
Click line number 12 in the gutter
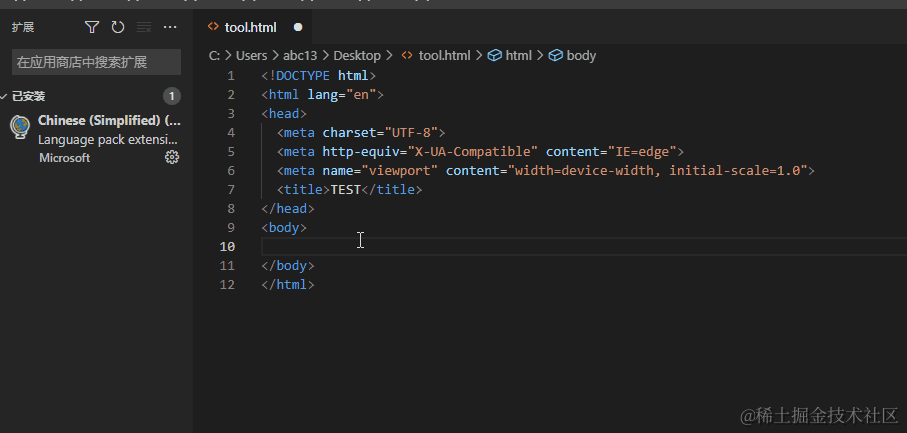[227, 285]
